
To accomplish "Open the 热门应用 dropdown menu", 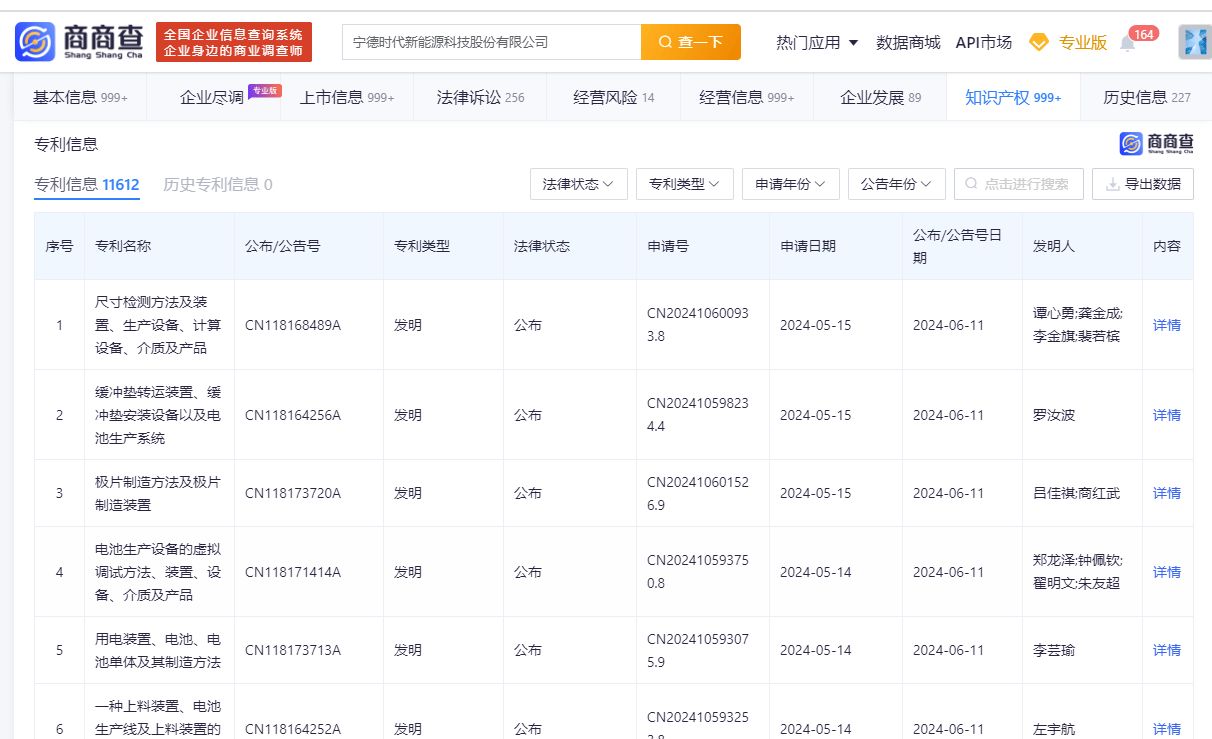I will click(x=817, y=42).
